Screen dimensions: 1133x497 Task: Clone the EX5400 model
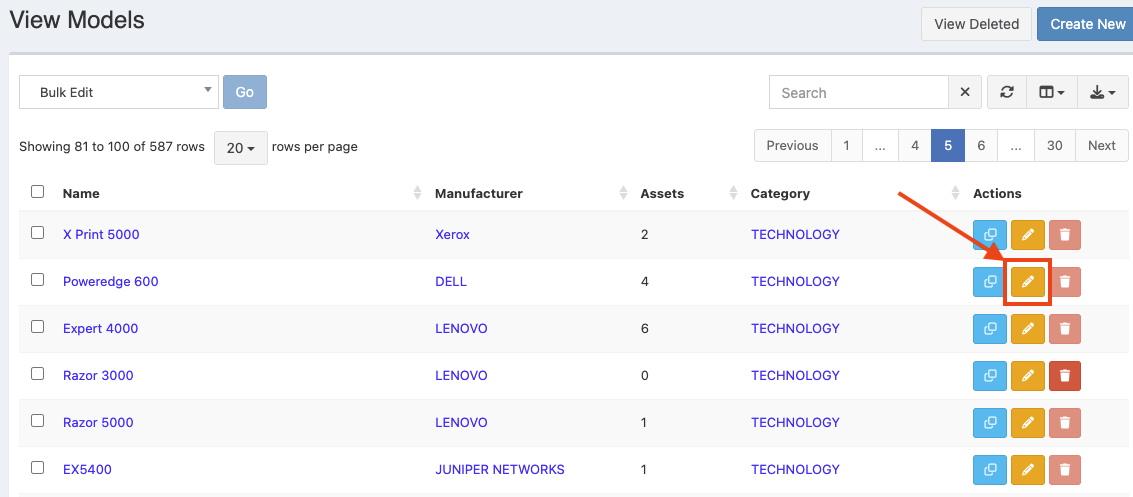tap(990, 469)
